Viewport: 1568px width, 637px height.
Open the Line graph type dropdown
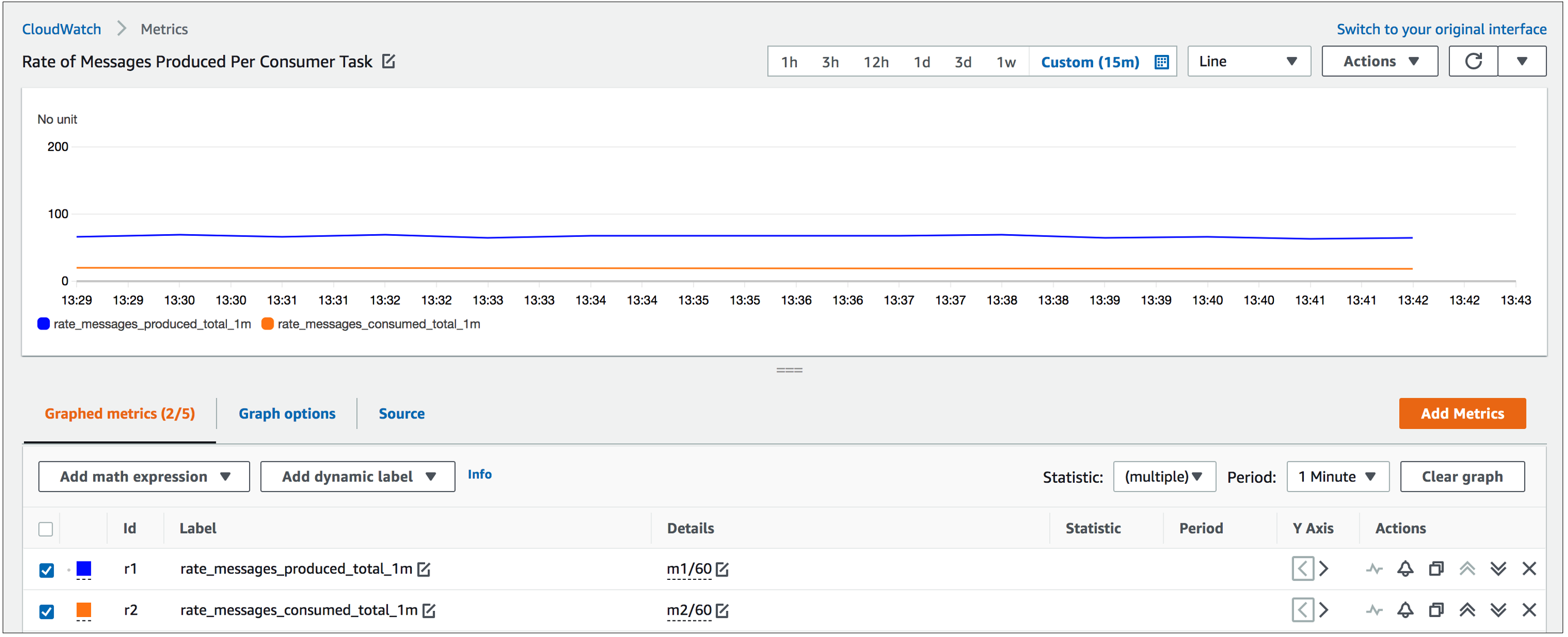click(x=1248, y=62)
